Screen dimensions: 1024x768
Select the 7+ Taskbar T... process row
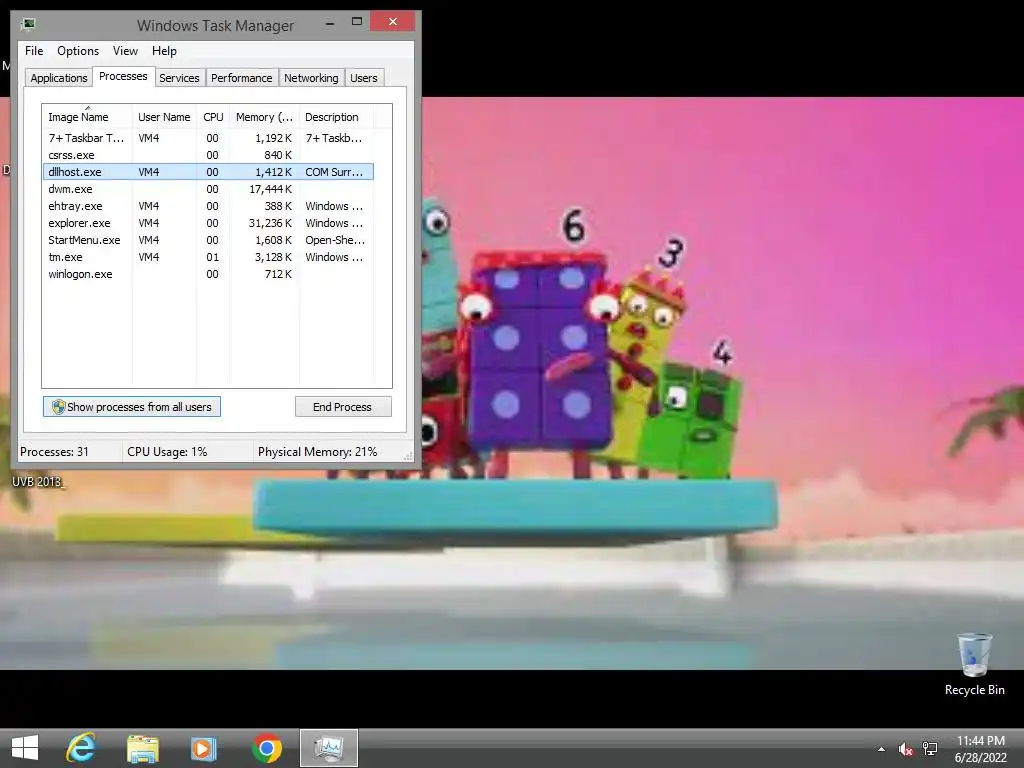[208, 138]
